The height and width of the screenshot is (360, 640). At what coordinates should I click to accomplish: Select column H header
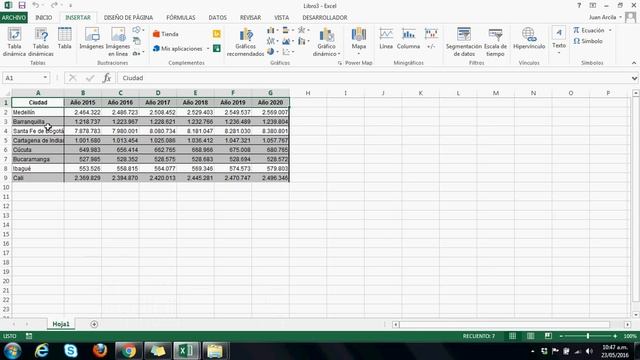click(x=308, y=93)
